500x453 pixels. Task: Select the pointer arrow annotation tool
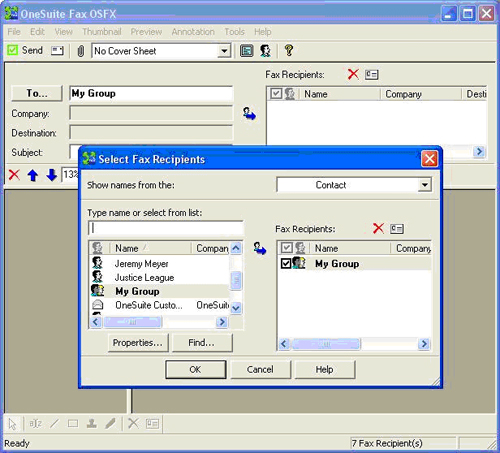(x=12, y=424)
